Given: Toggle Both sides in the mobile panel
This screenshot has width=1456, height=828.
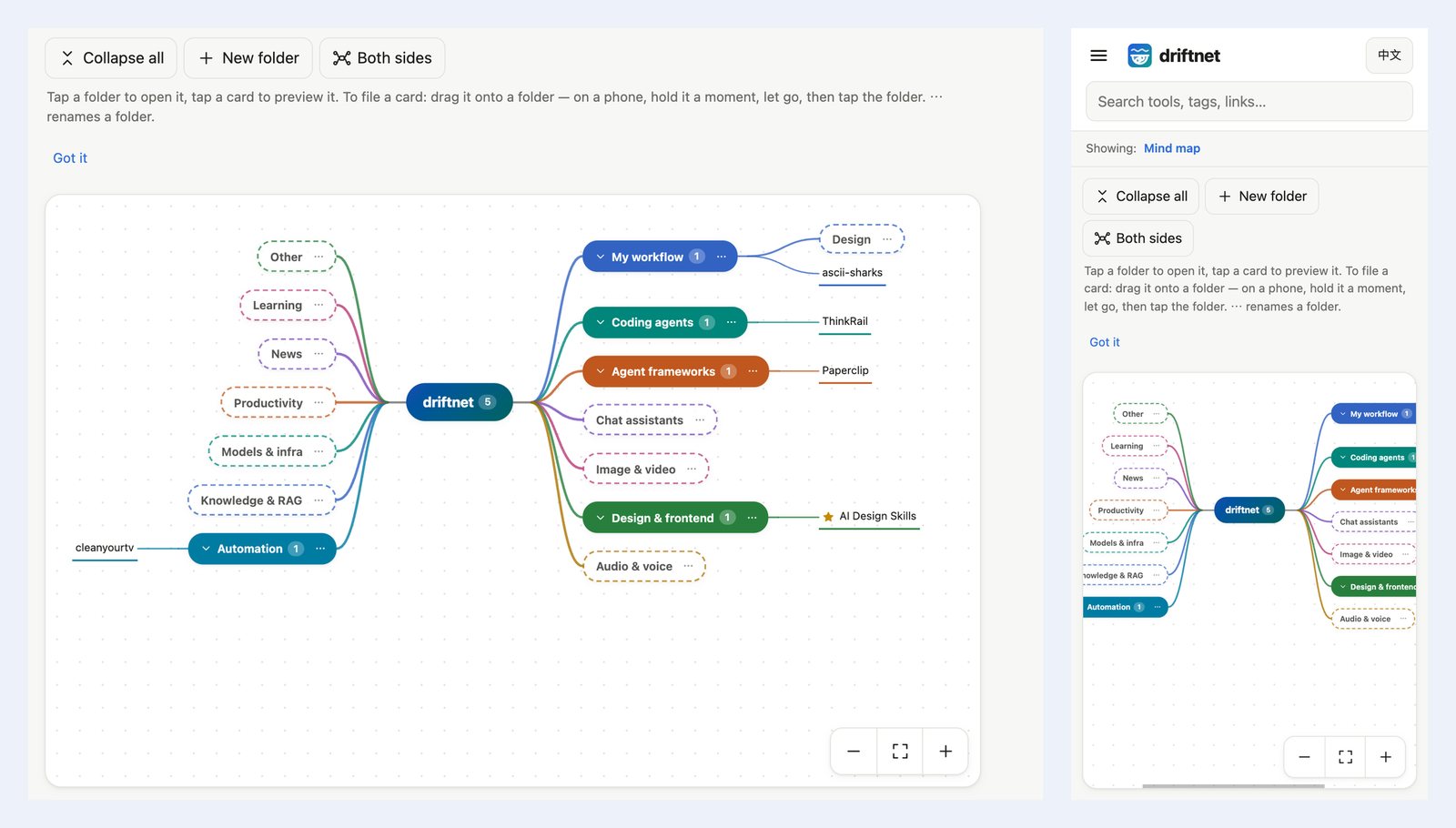Looking at the screenshot, I should tap(1137, 238).
